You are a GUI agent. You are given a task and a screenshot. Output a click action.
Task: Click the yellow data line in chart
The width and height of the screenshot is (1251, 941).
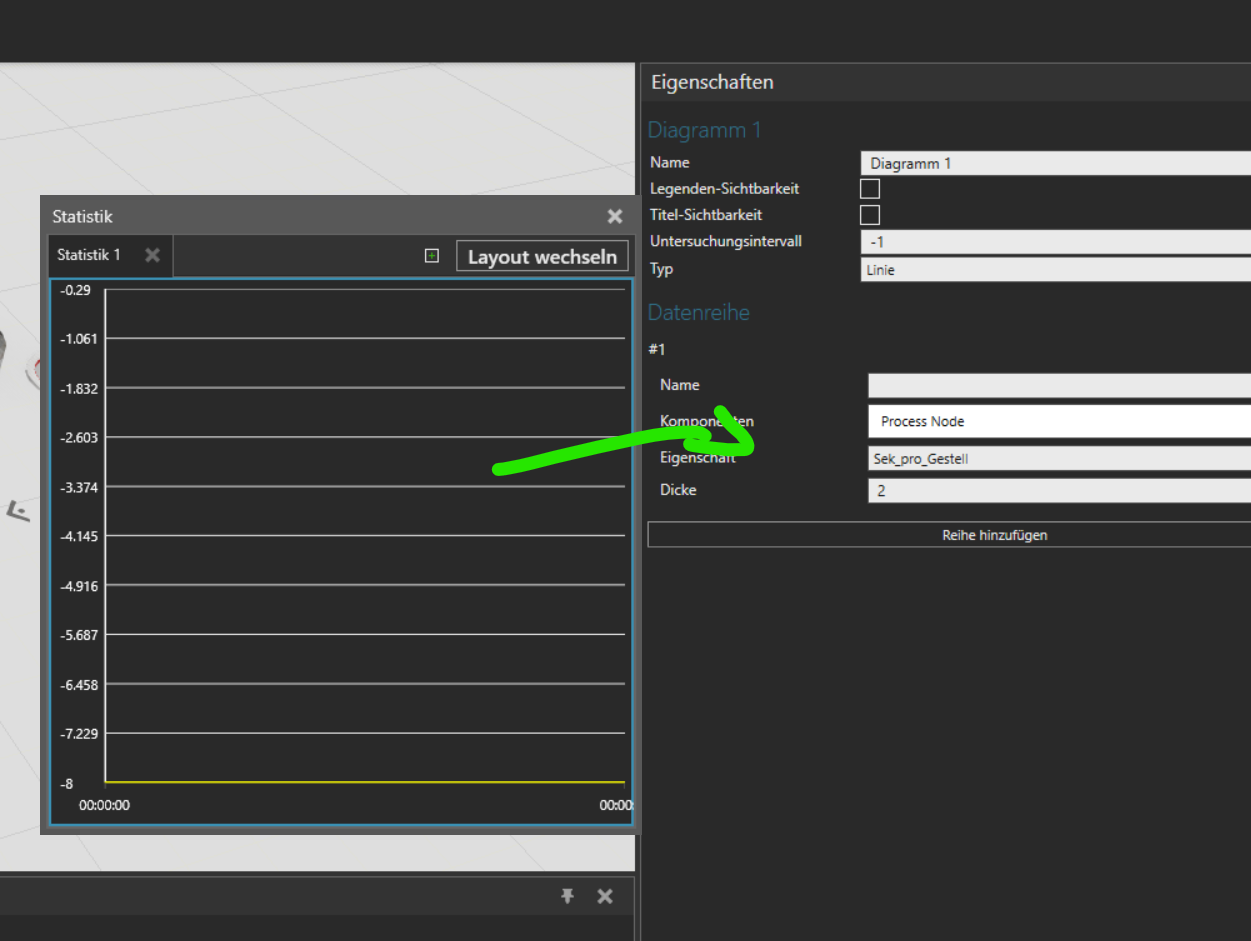365,782
